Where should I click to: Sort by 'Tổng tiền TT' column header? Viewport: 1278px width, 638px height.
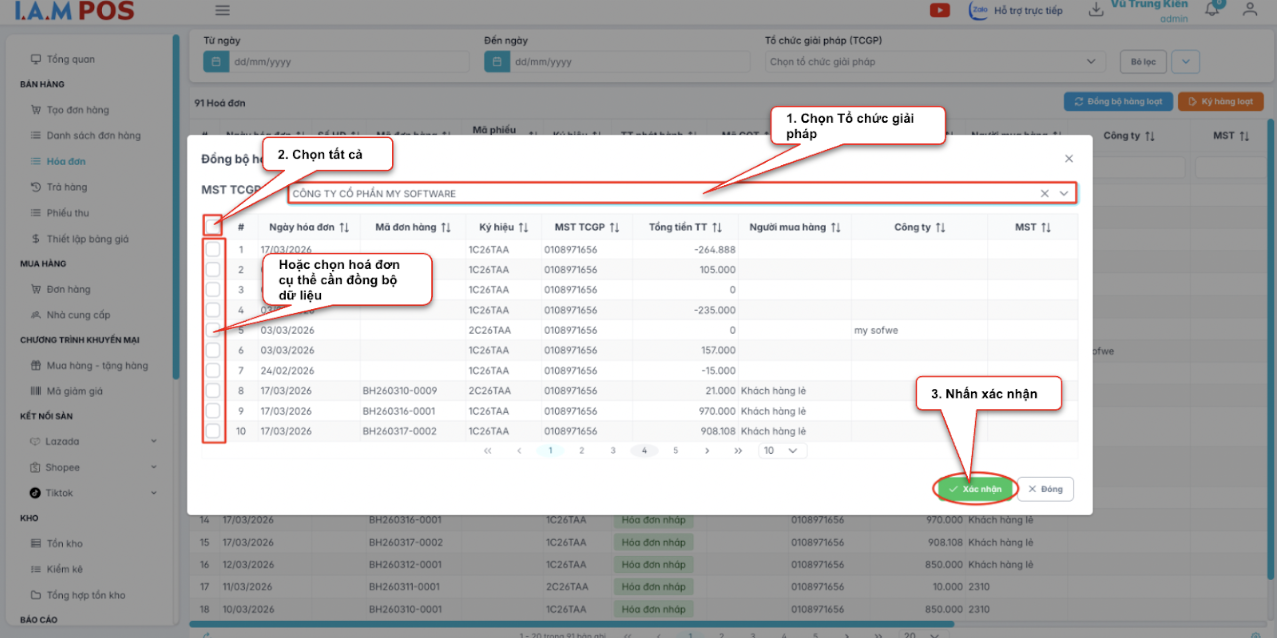(x=685, y=227)
